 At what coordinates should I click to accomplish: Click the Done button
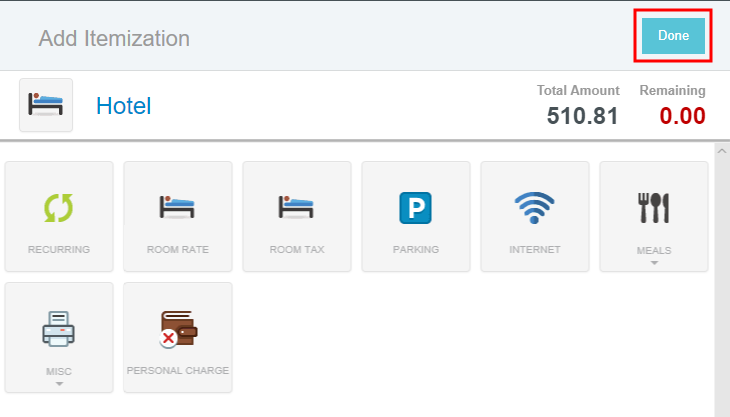coord(673,36)
